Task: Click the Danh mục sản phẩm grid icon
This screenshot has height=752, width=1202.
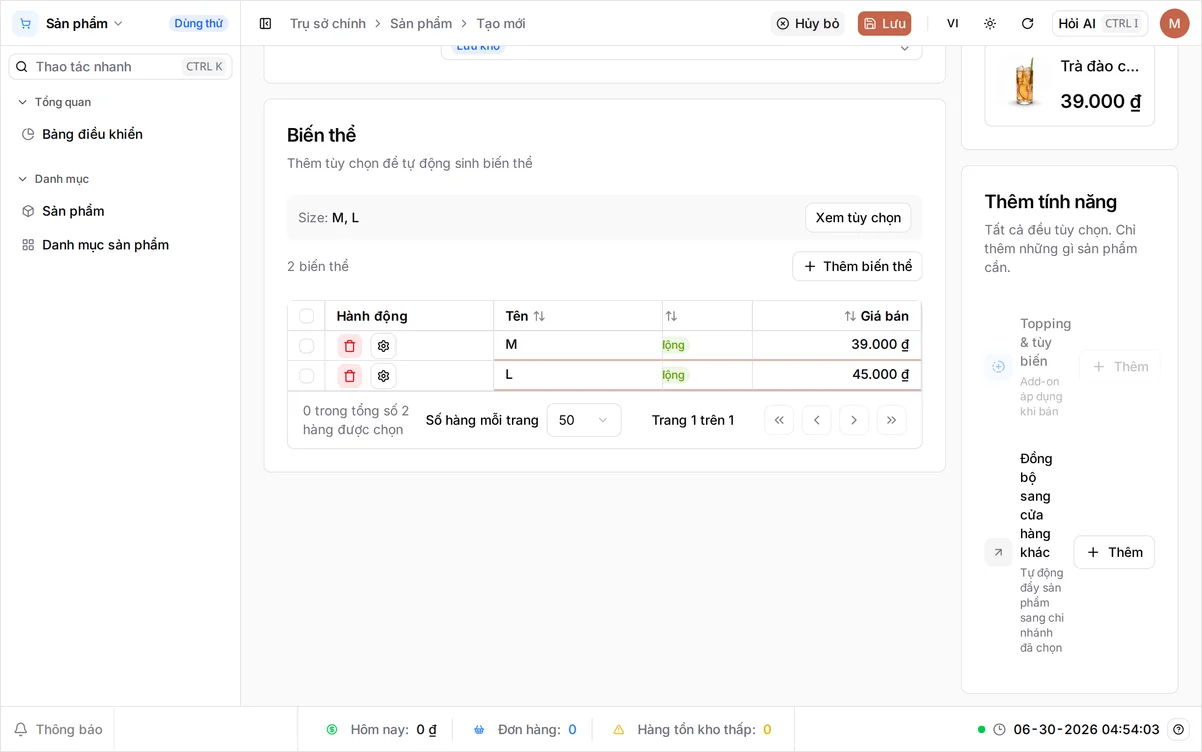Action: 28,245
